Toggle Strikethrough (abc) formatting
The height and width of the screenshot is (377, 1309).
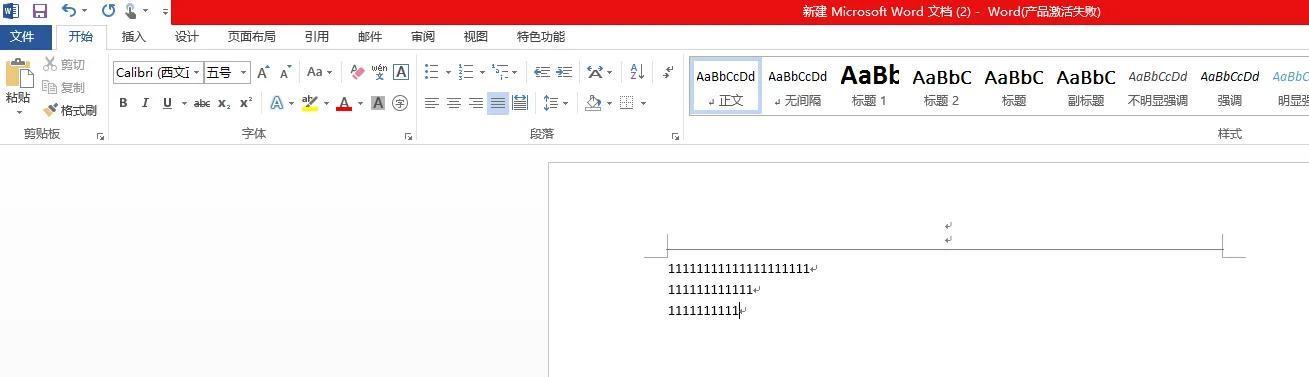[x=202, y=103]
